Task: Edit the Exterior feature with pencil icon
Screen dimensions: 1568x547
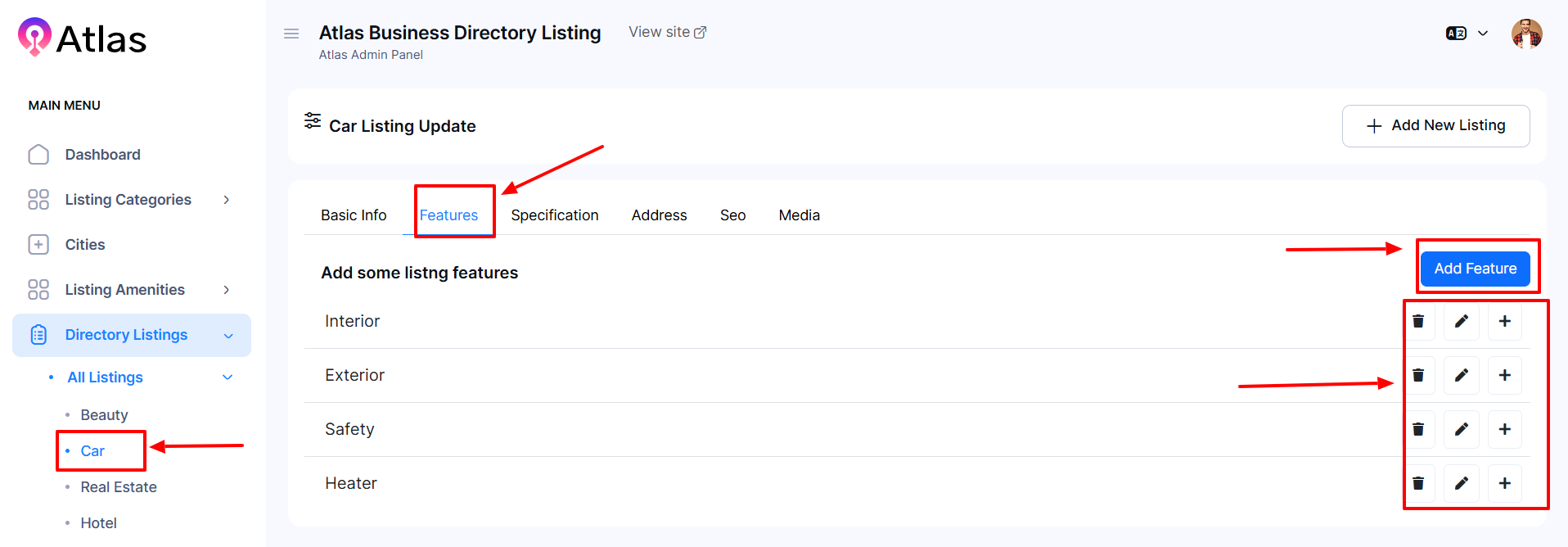Action: 1461,375
